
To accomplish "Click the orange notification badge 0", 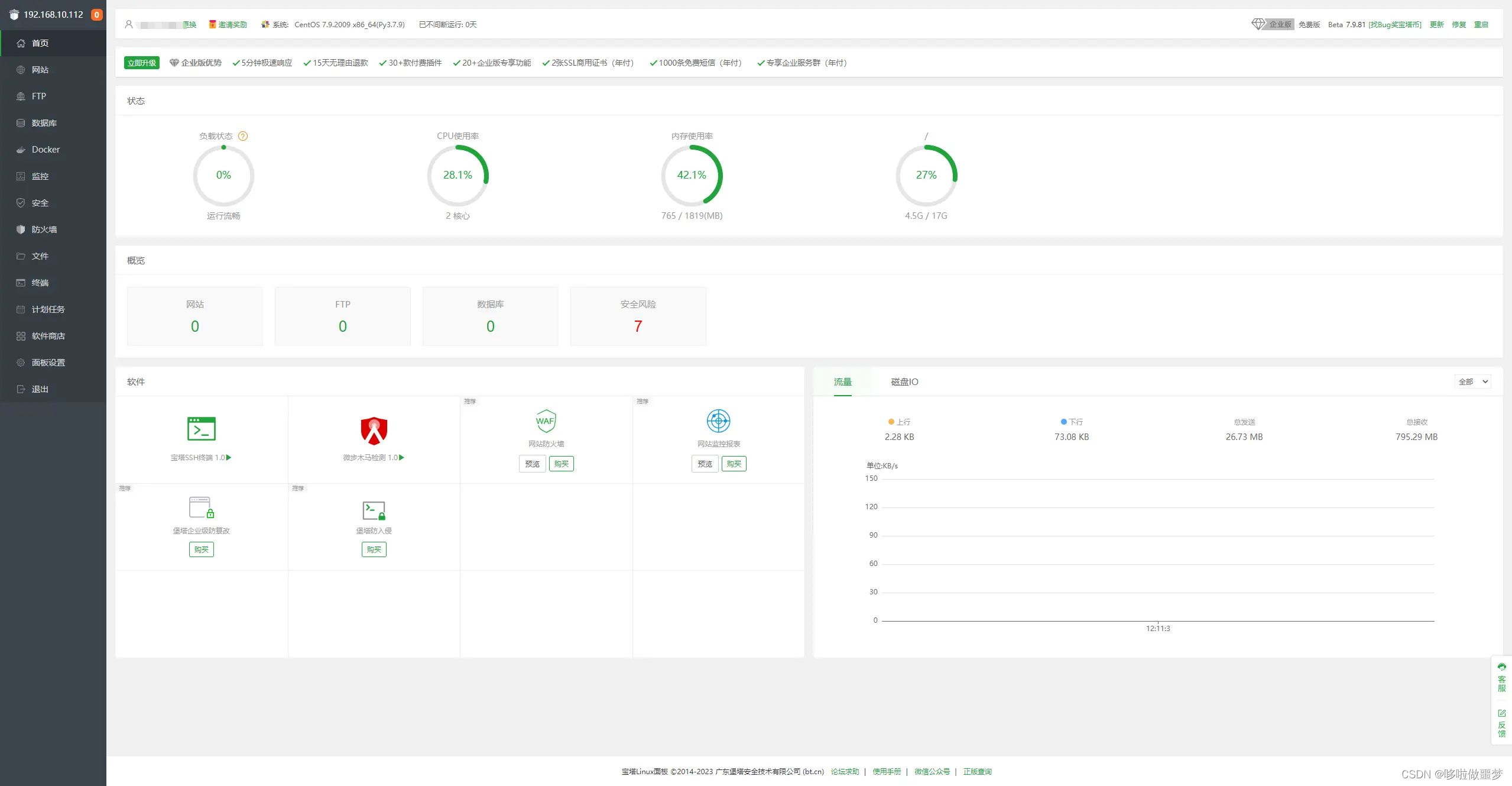I will pyautogui.click(x=97, y=15).
